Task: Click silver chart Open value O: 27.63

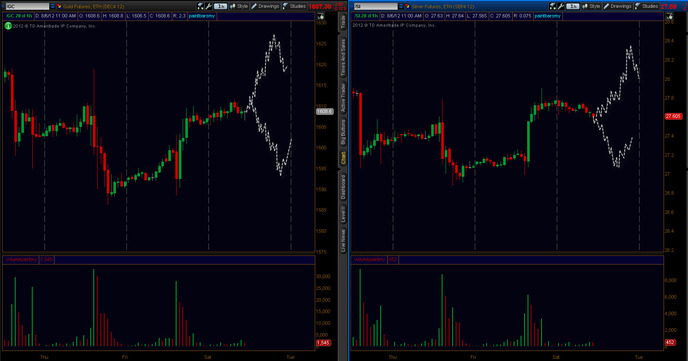Action: [x=434, y=16]
